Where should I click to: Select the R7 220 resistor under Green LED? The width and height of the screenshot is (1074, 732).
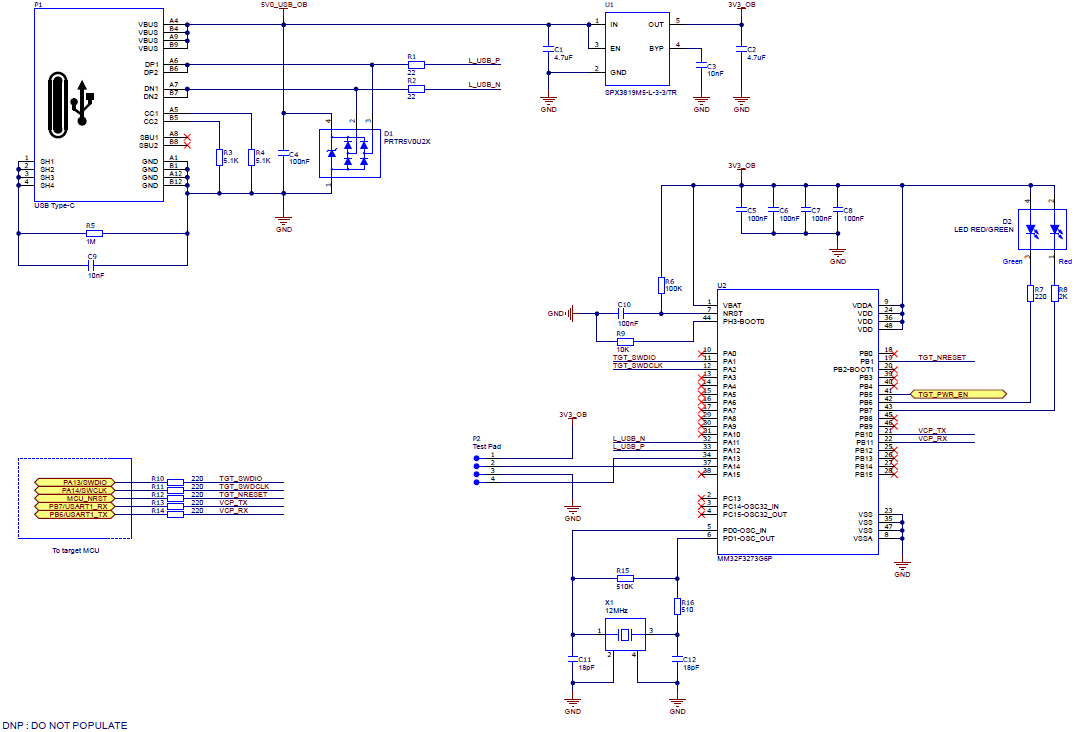(x=1030, y=293)
